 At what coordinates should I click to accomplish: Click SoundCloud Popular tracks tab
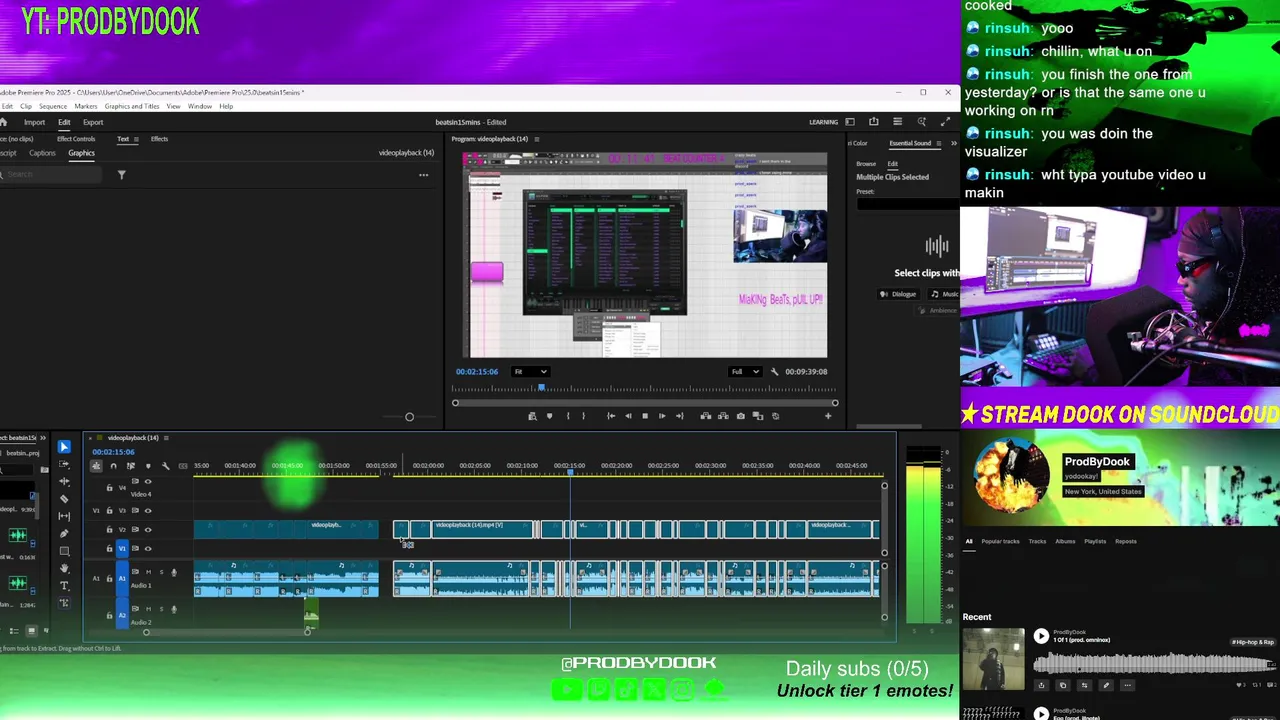pyautogui.click(x=1000, y=542)
